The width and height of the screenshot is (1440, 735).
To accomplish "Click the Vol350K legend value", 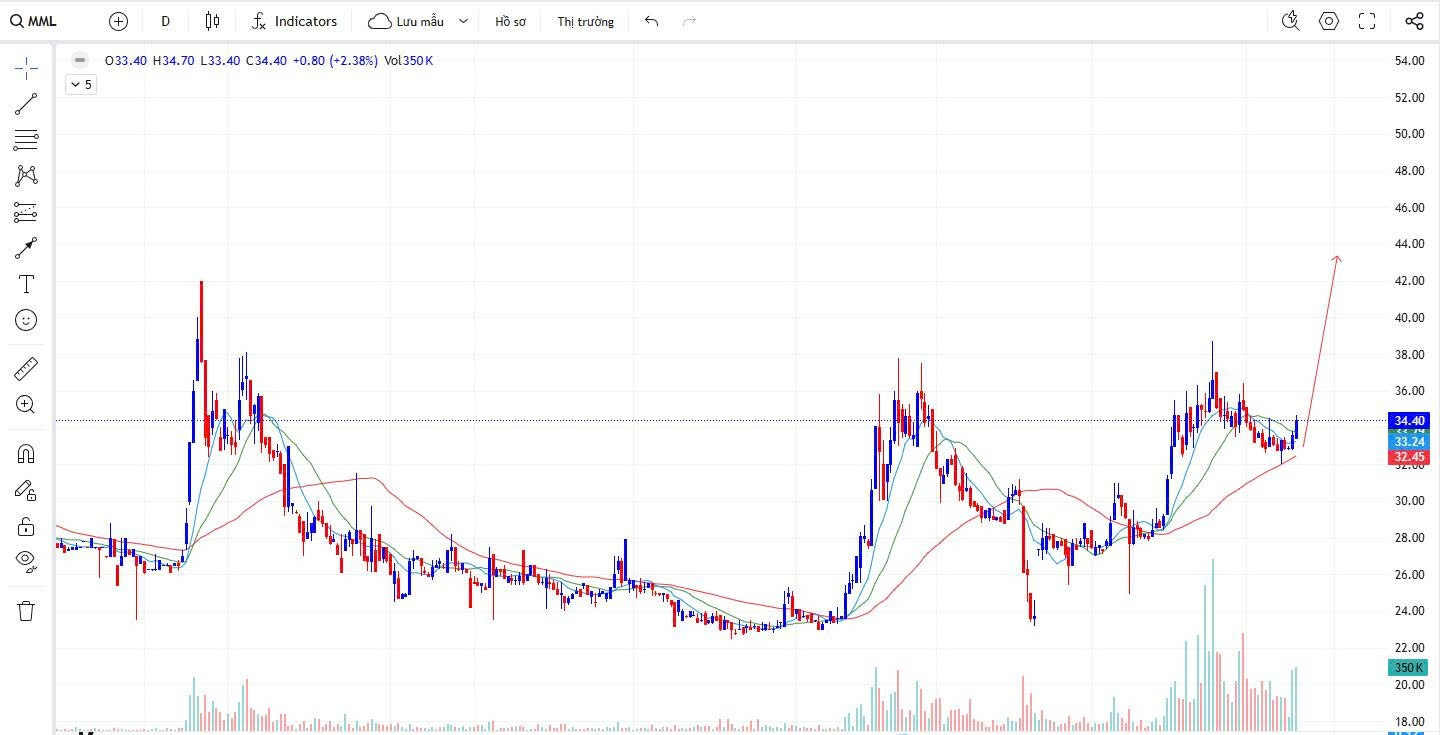I will pos(409,61).
